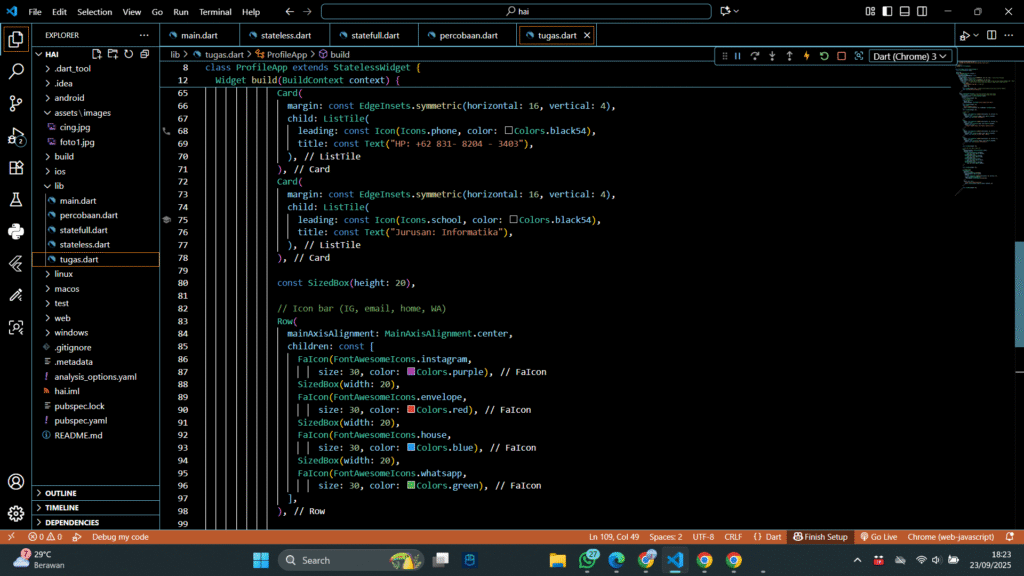The width and height of the screenshot is (1024, 576).
Task: Stop debugging with the red square
Action: [x=841, y=56]
